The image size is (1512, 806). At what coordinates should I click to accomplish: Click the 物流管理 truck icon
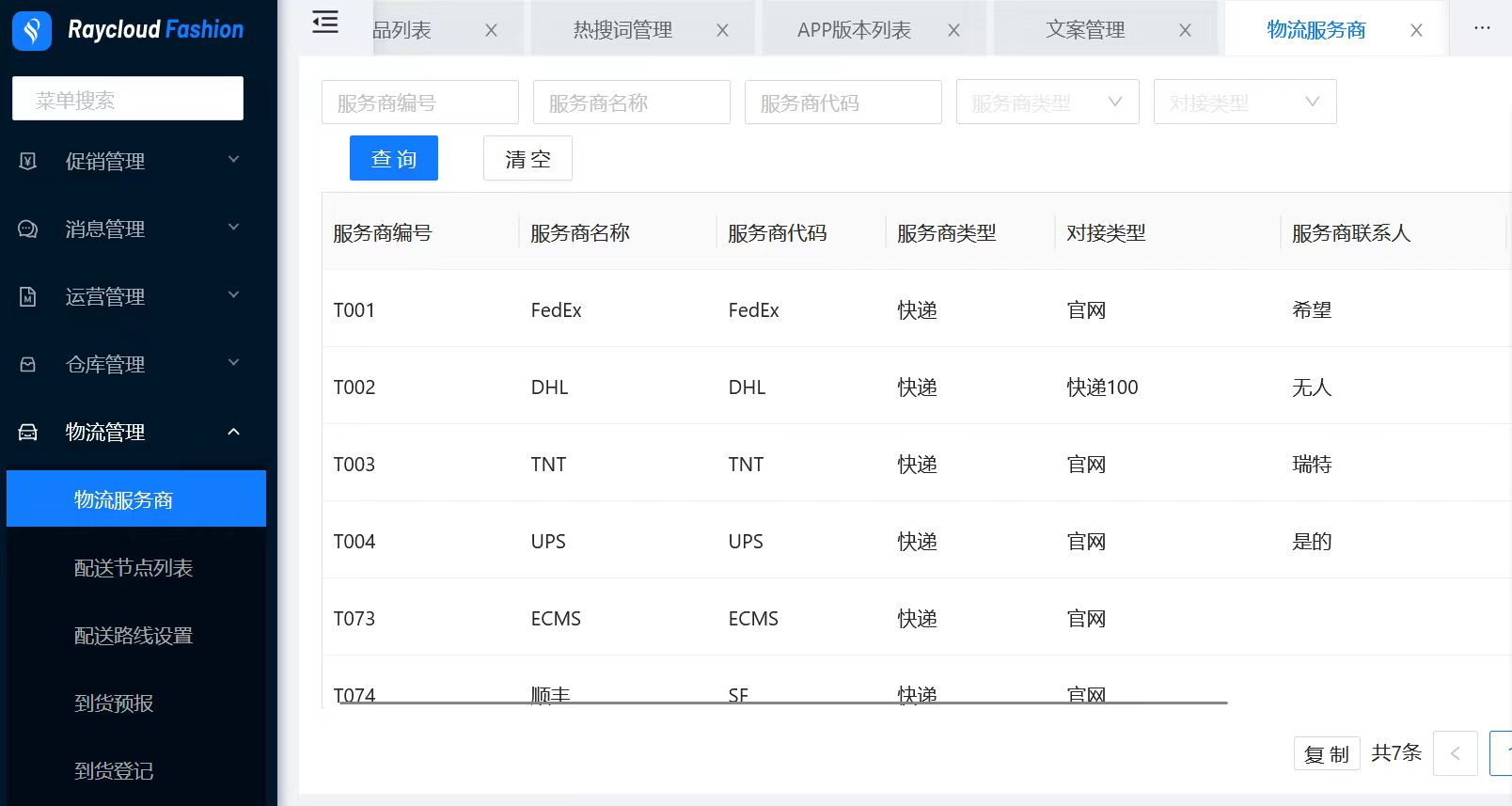tap(28, 432)
